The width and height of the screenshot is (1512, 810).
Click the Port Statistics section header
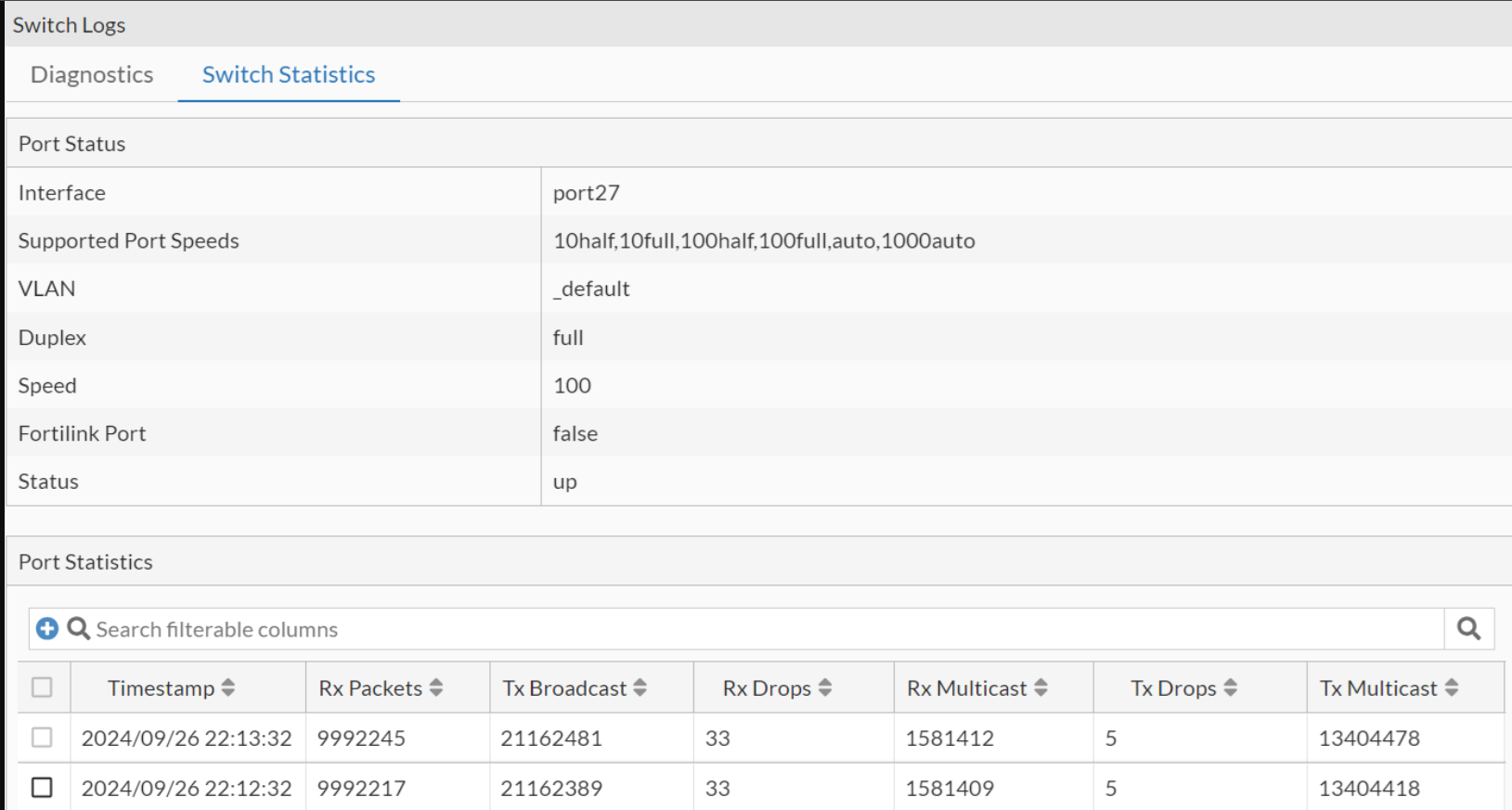tap(85, 561)
